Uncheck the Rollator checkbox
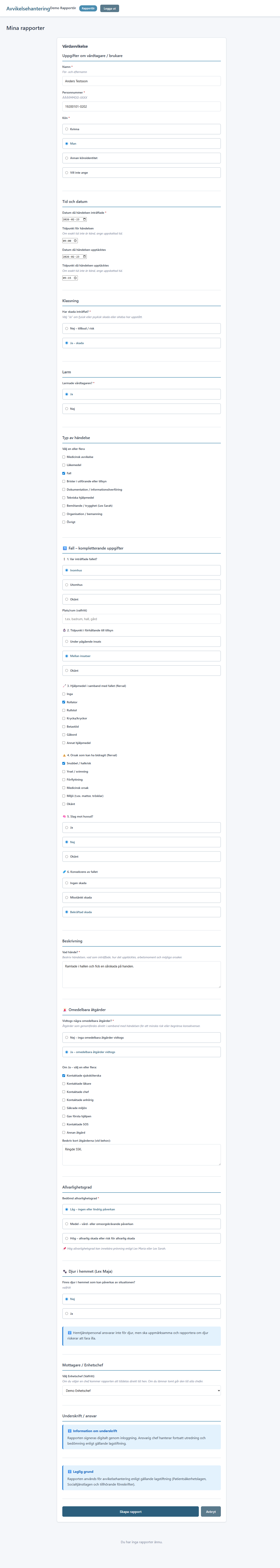 point(64,702)
